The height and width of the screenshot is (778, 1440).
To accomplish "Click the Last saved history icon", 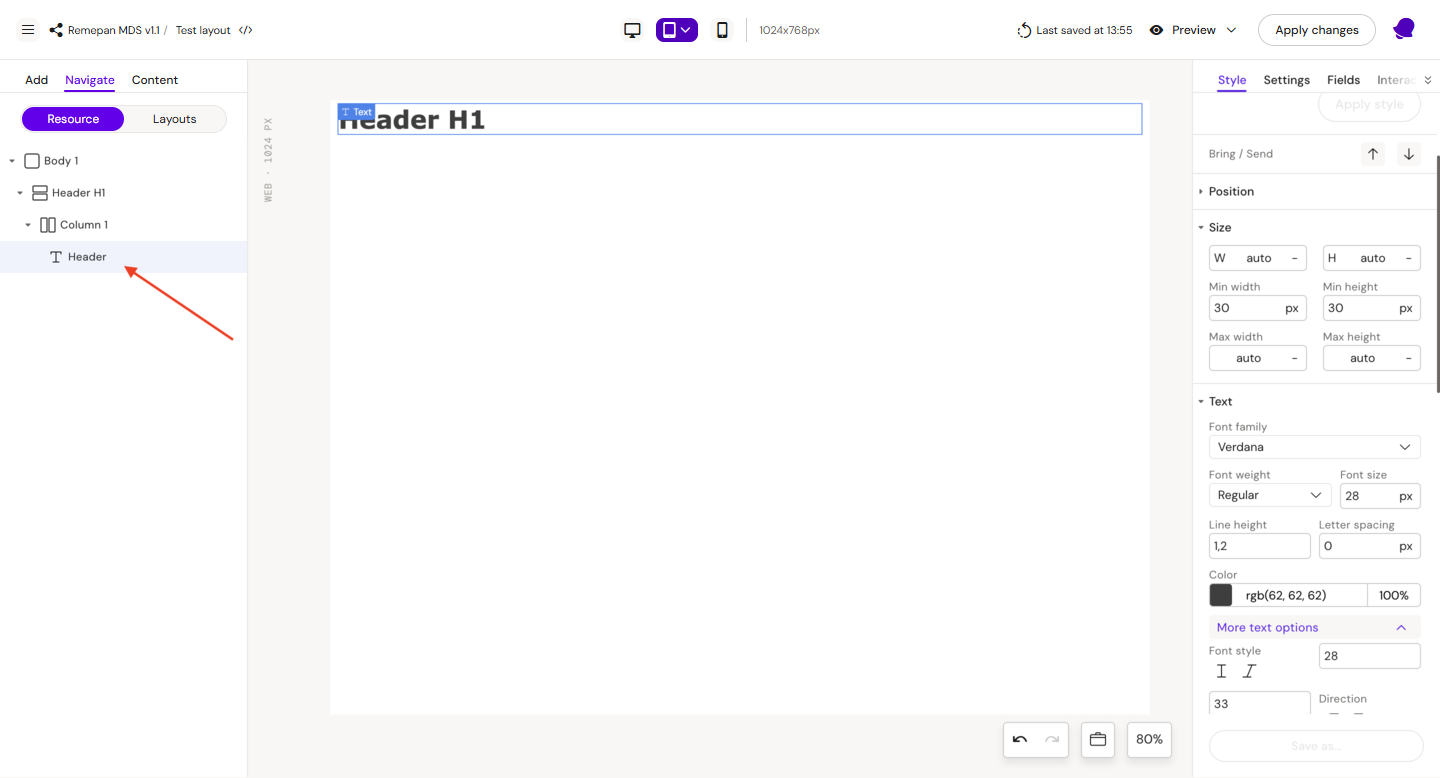I will [x=1024, y=30].
